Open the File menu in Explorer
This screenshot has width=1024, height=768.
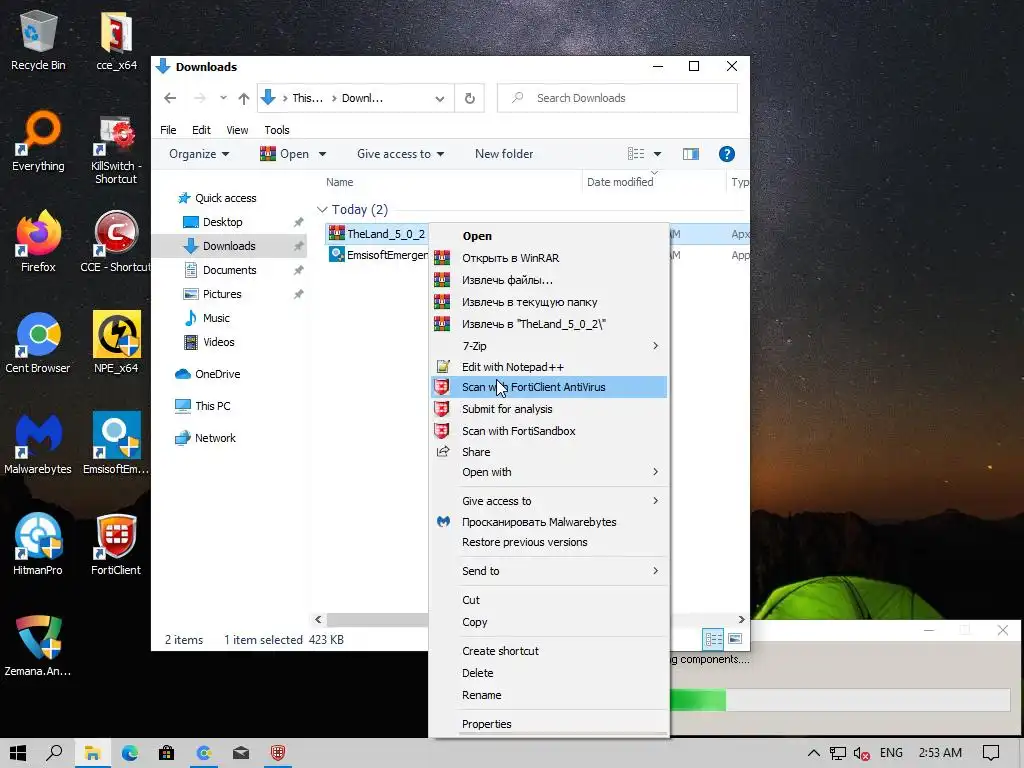[x=168, y=130]
